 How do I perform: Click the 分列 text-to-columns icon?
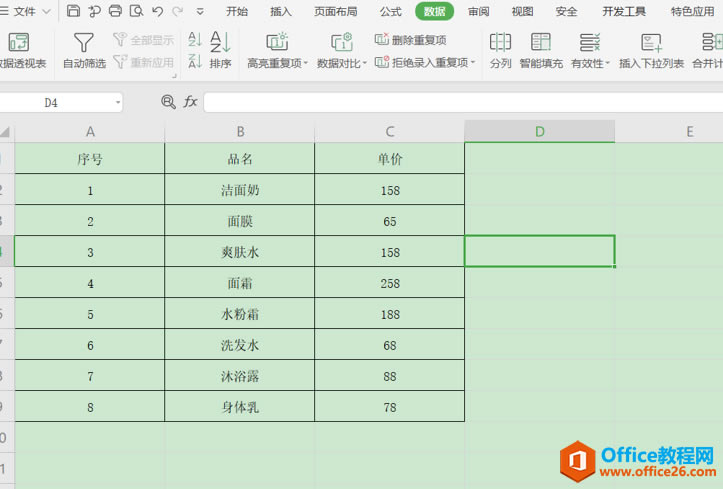[x=500, y=42]
